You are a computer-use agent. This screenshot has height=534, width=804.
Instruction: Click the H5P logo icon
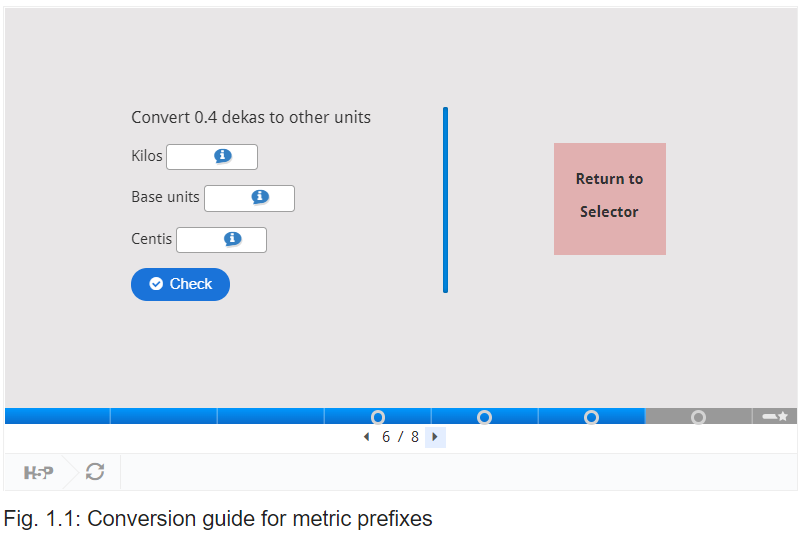38,472
